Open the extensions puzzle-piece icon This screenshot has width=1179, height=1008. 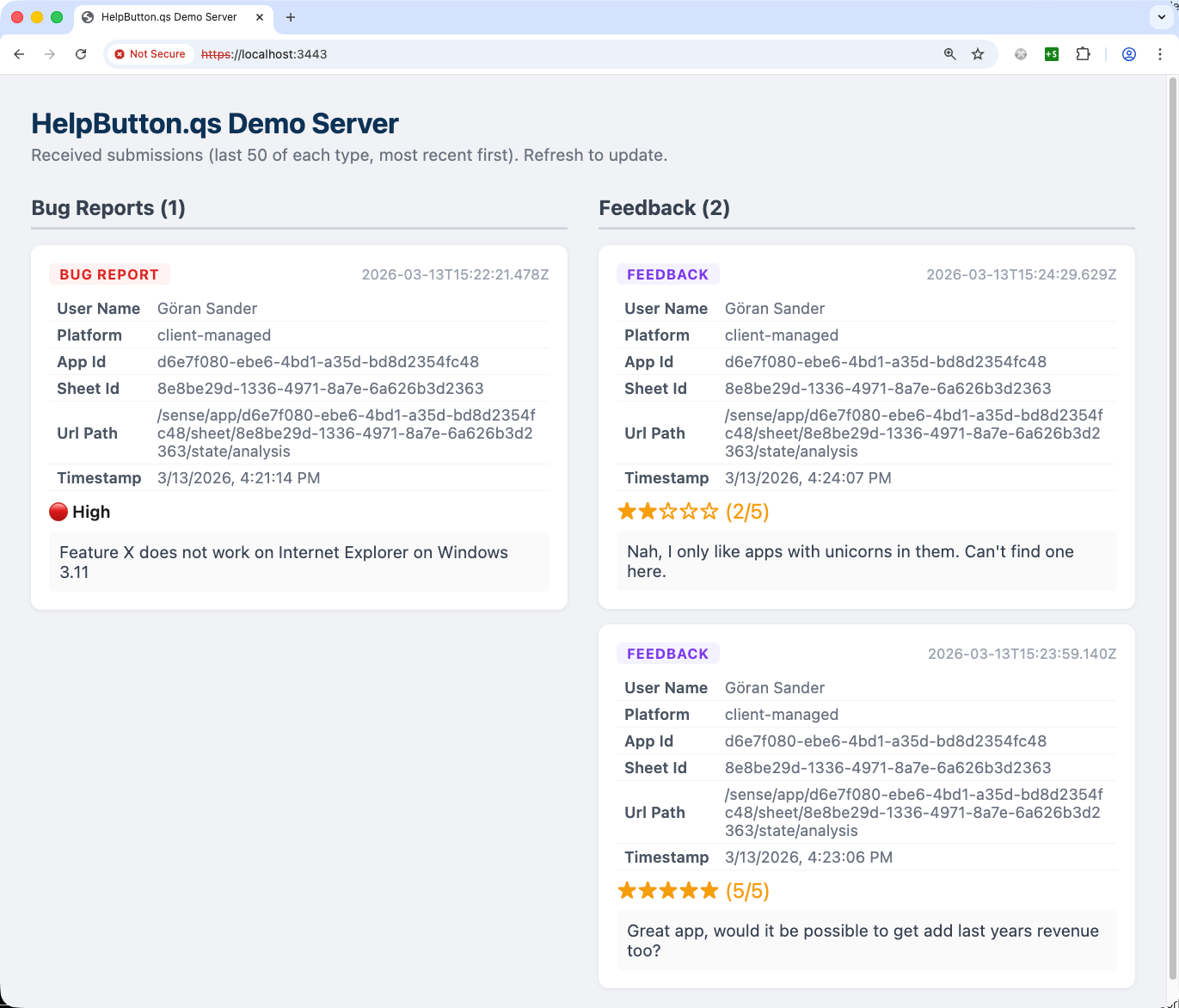pos(1083,53)
